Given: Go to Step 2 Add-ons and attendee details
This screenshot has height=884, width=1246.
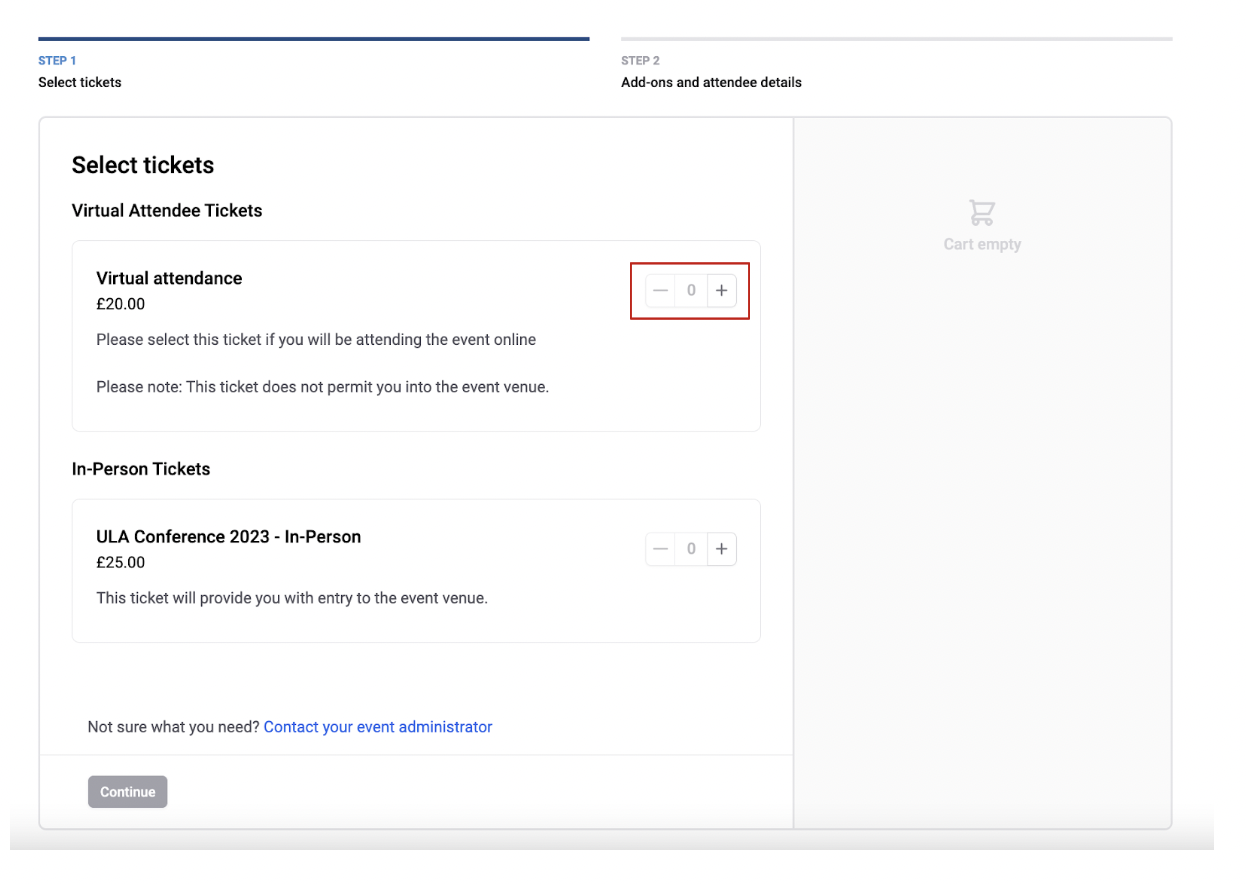Looking at the screenshot, I should point(896,64).
